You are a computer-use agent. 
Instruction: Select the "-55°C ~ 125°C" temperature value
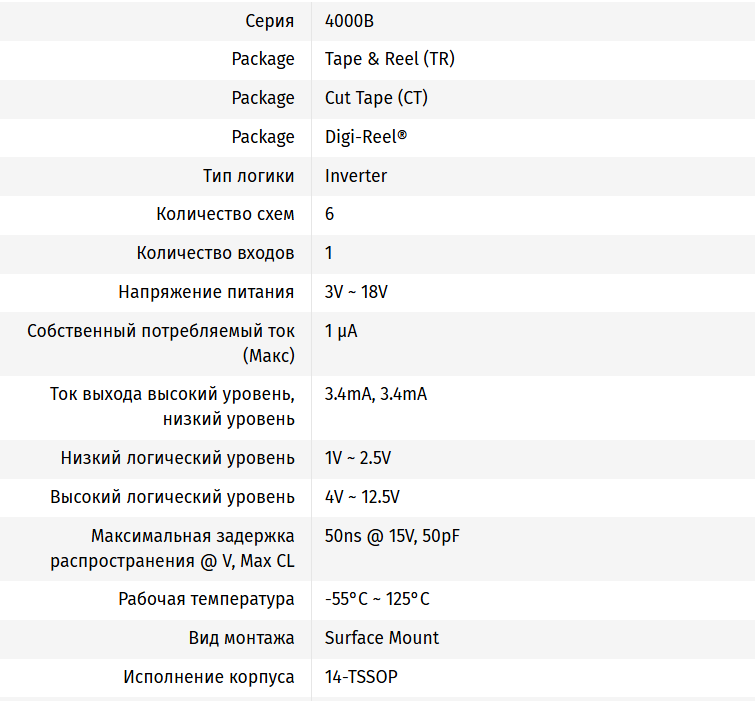(377, 599)
